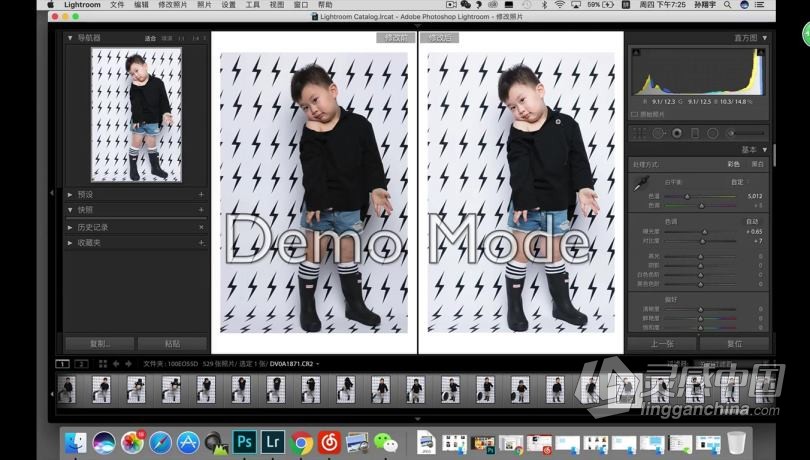Pick the white balance eyedropper tool

coord(641,183)
